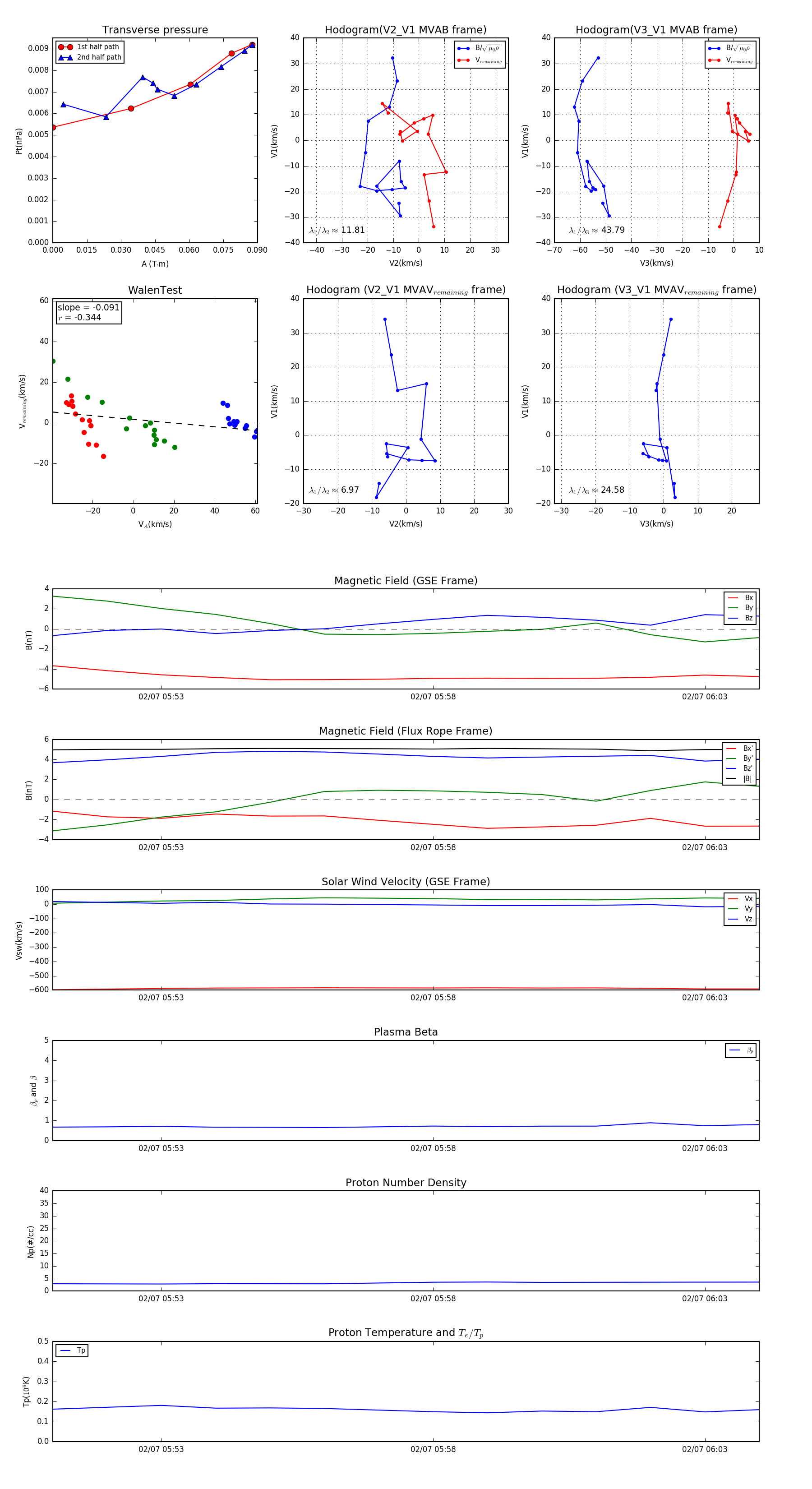The width and height of the screenshot is (812, 1489).
Task: Click the 'B/√μ0ρ' legend entry in V3_V1 MVAB hodogram
Action: coord(730,48)
